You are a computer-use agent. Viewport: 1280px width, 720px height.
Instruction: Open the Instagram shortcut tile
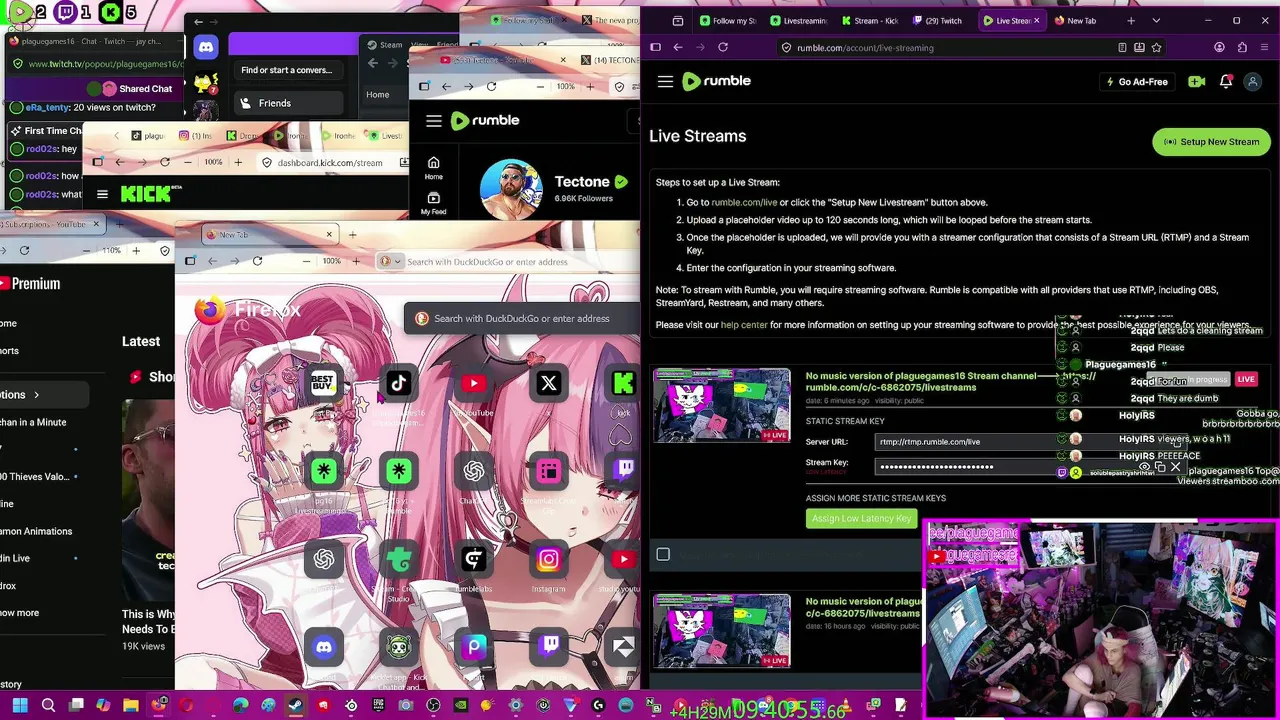click(x=548, y=559)
